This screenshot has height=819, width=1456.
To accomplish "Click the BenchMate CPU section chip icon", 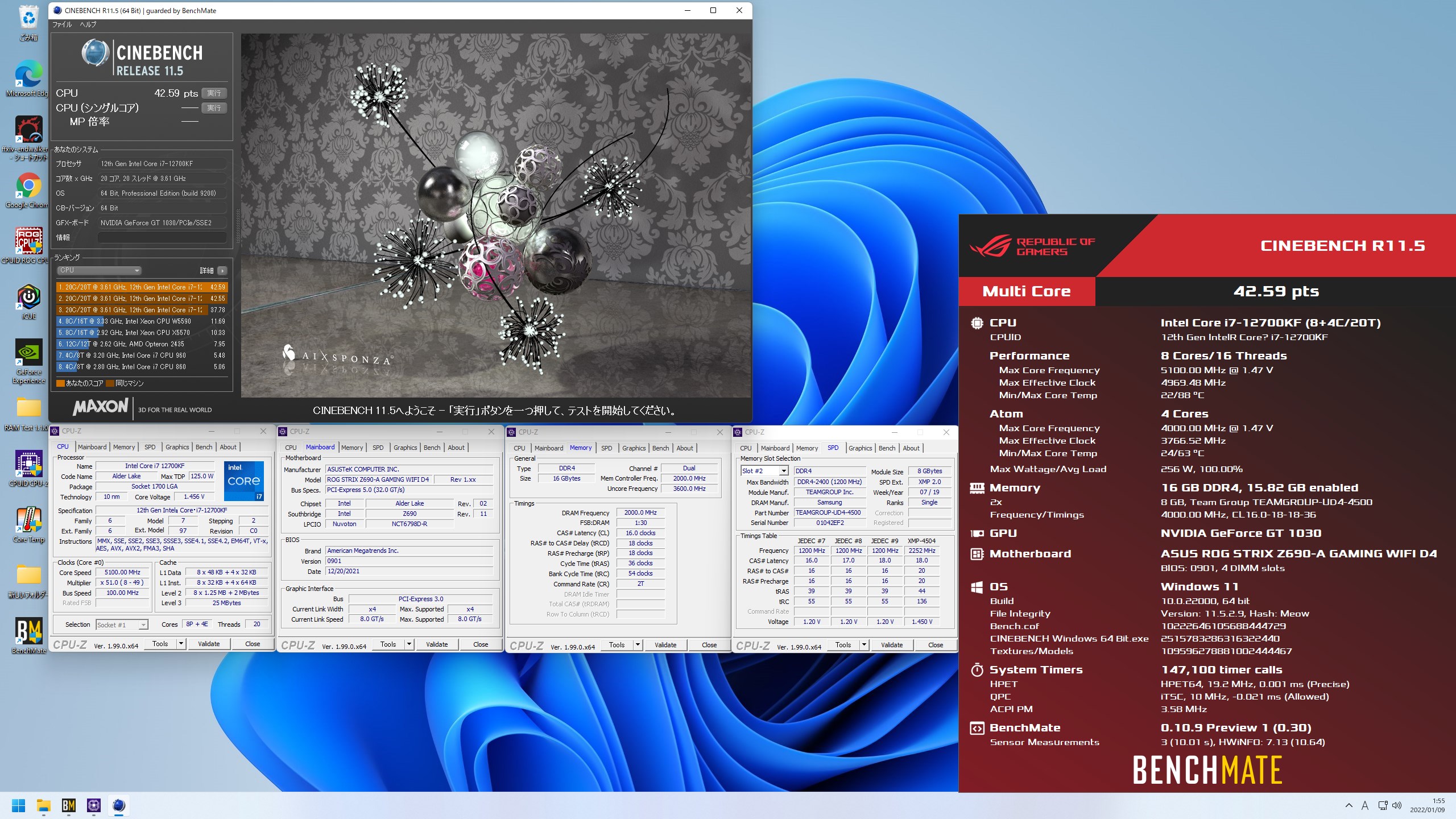I will point(977,323).
